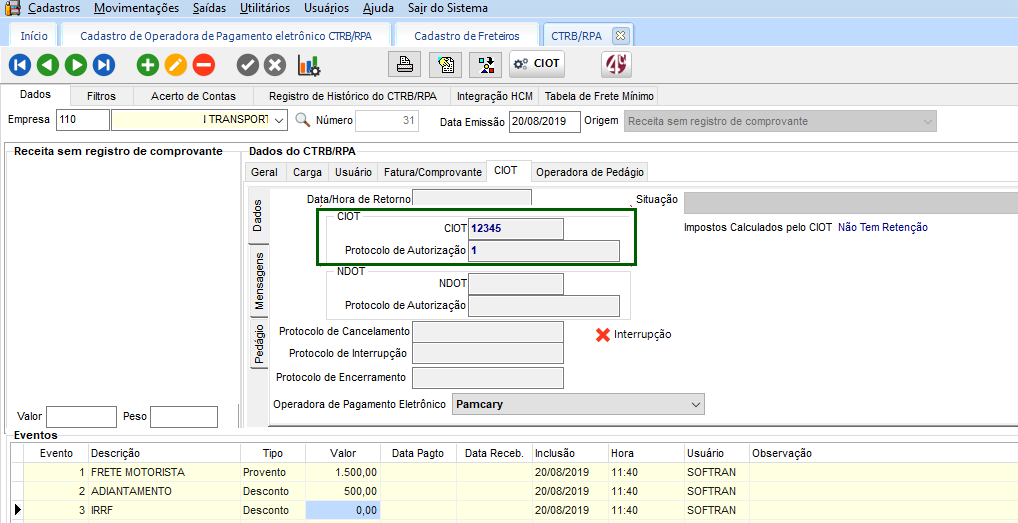Close the CTRB/RPA tab
Image resolution: width=1018 pixels, height=523 pixels.
(620, 35)
